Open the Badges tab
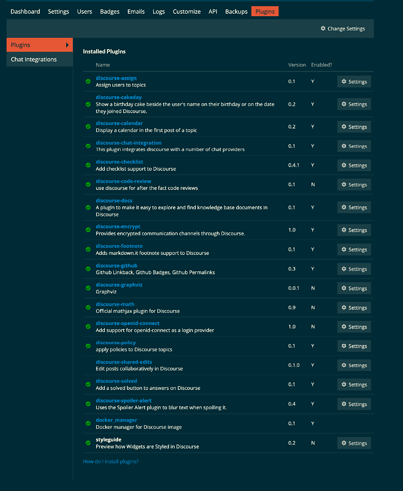 point(110,12)
